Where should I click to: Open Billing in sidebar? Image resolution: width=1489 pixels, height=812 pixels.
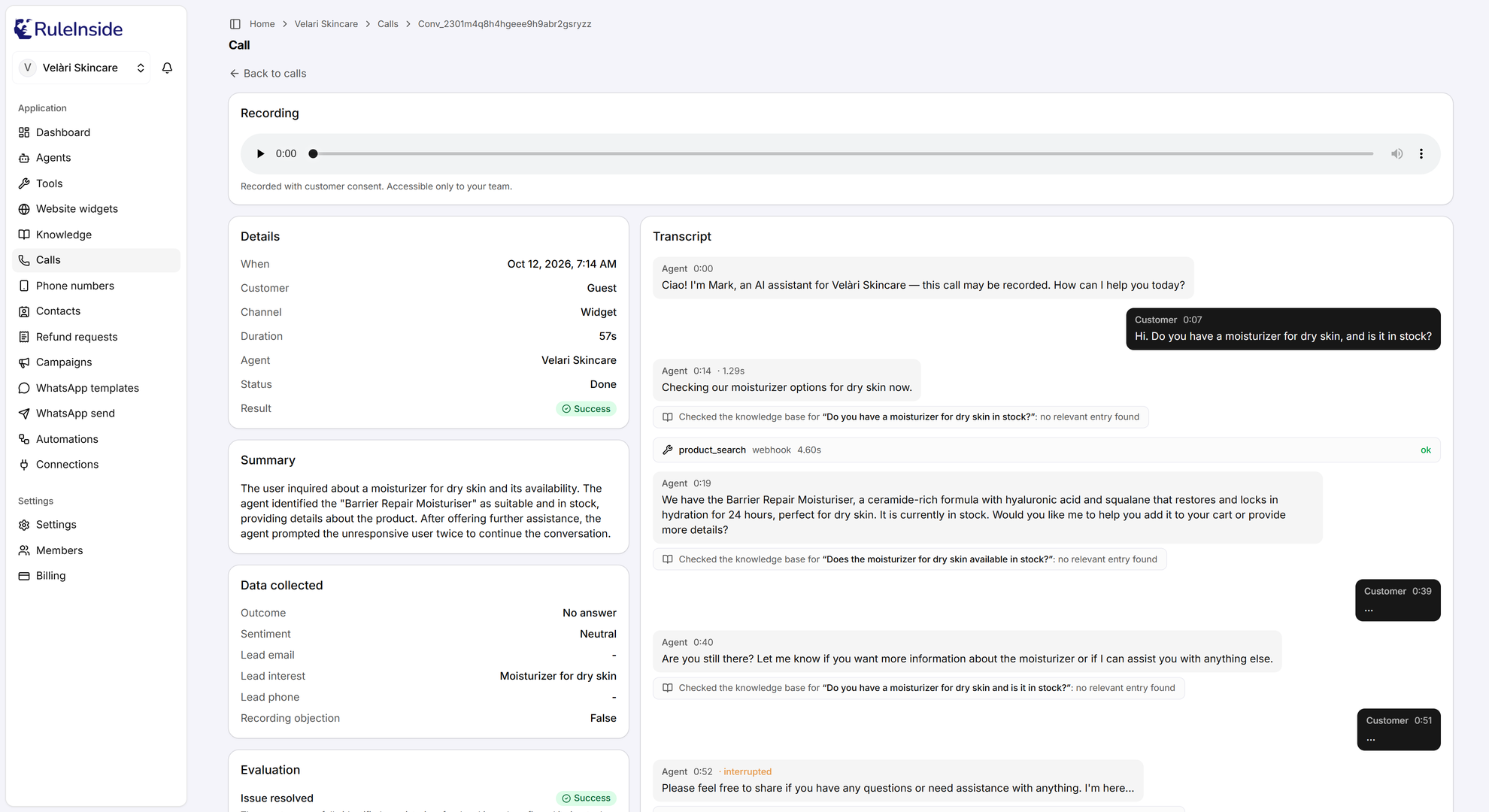point(96,576)
